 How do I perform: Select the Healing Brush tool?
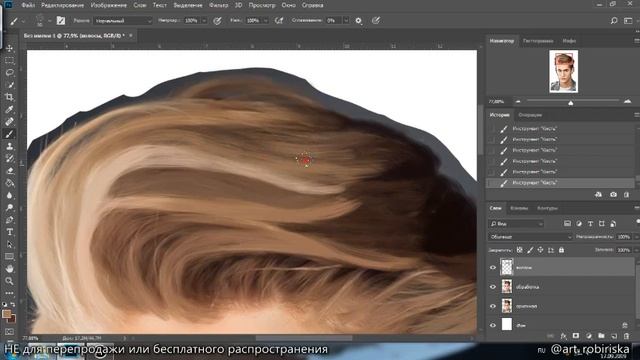coord(9,122)
